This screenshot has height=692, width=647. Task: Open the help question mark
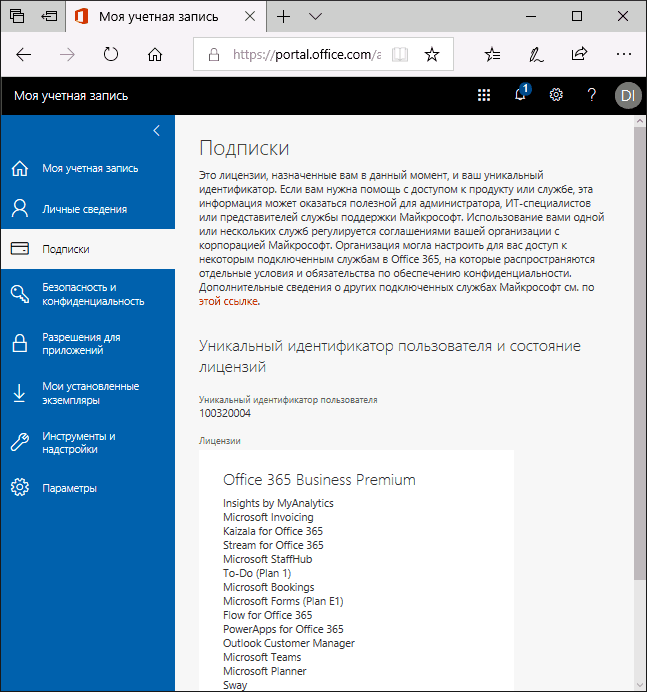click(592, 95)
